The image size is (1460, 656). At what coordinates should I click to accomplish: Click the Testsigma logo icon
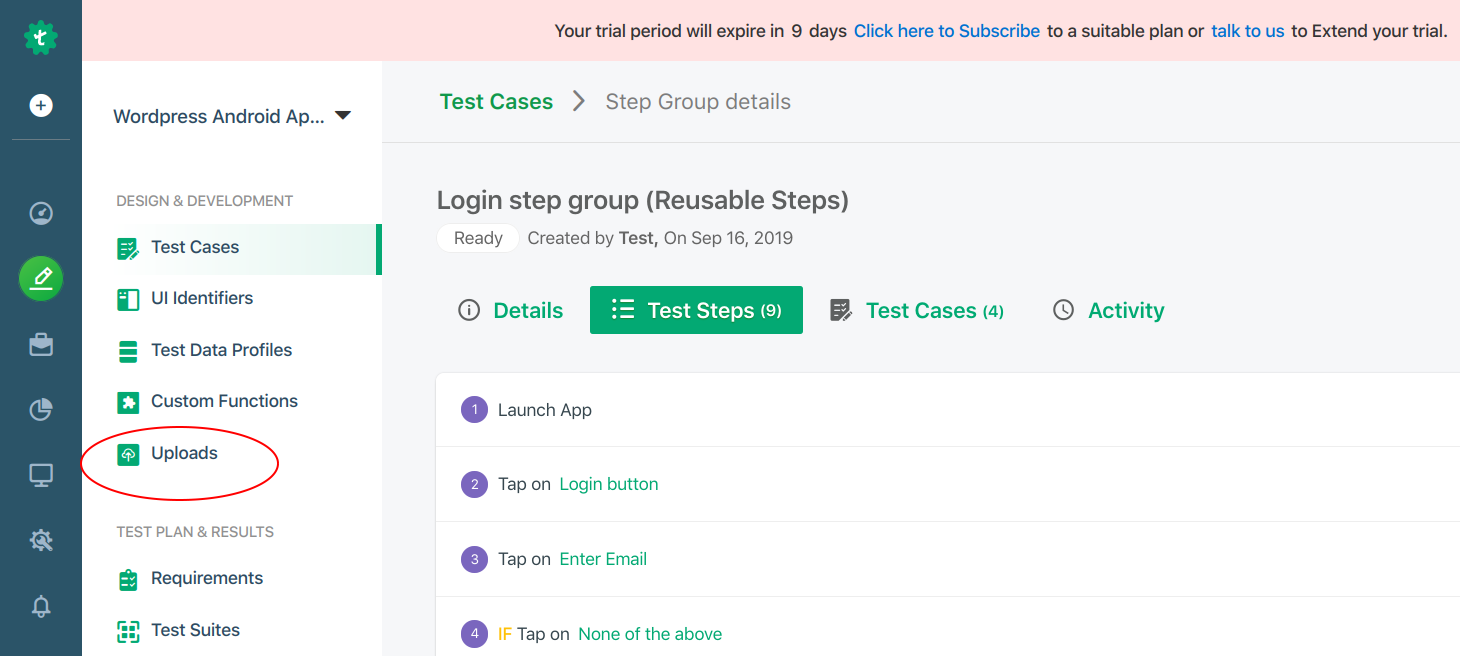(41, 38)
